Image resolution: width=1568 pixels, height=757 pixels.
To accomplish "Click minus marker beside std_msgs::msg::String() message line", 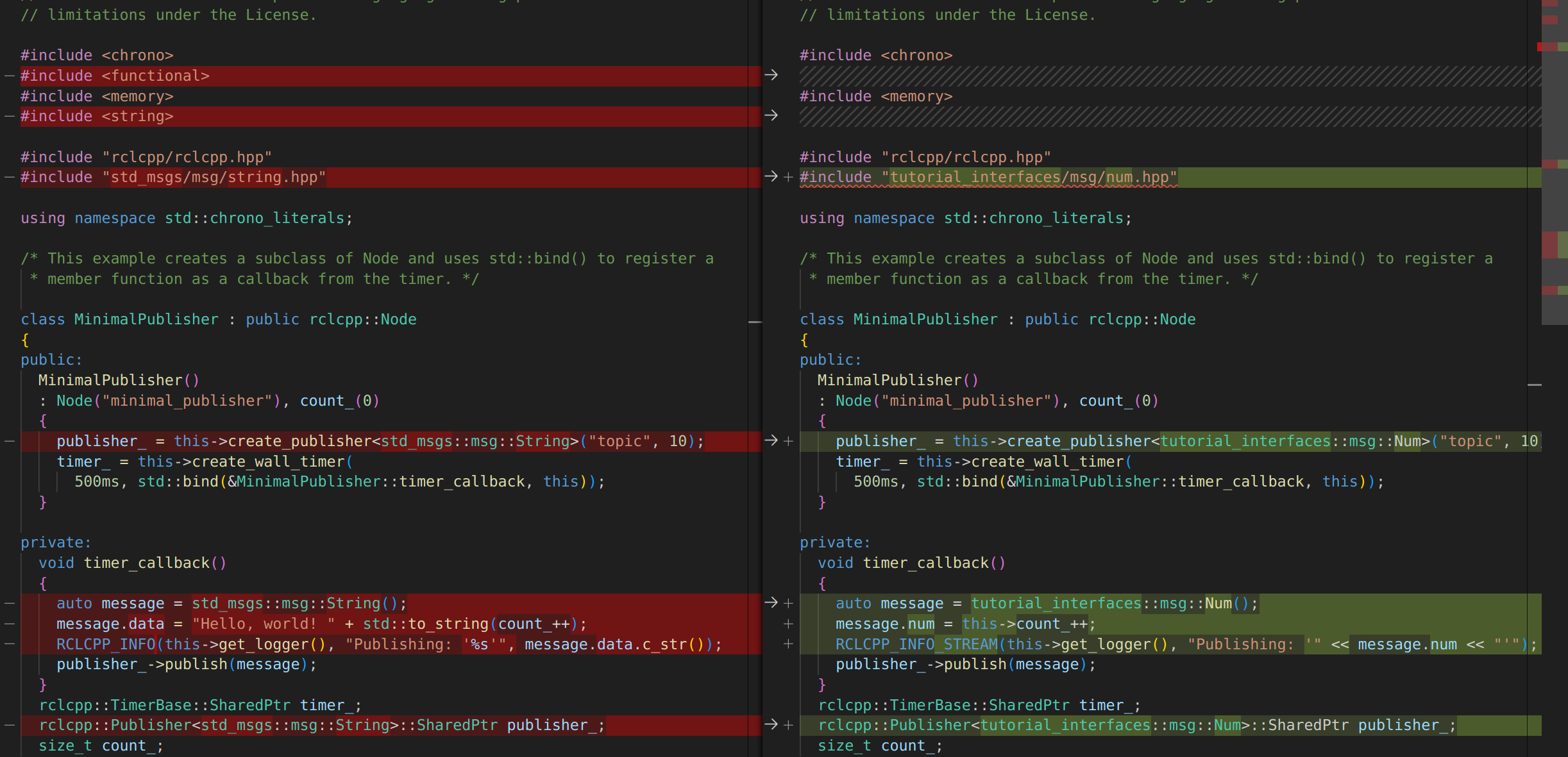I will 10,603.
